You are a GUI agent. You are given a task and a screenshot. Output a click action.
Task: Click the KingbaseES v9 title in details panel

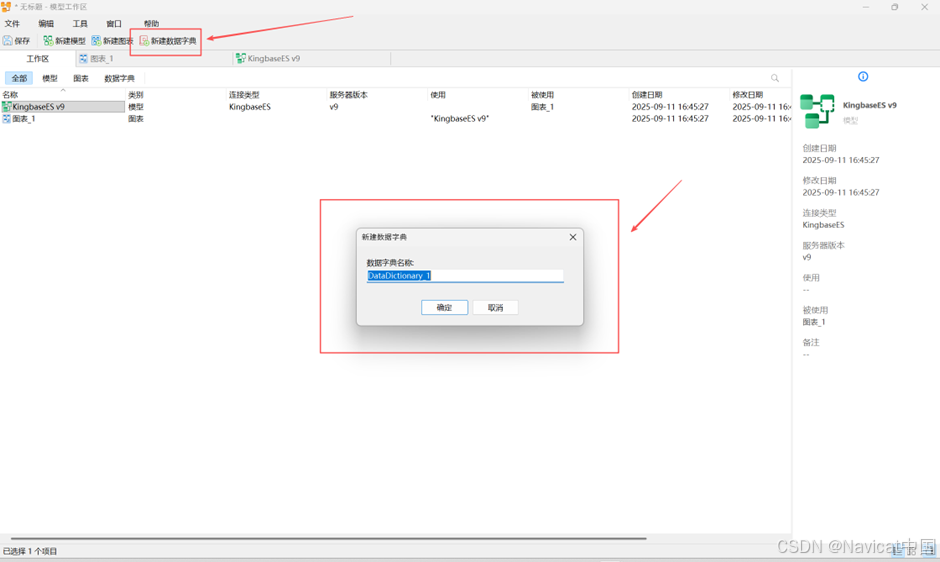(x=870, y=105)
